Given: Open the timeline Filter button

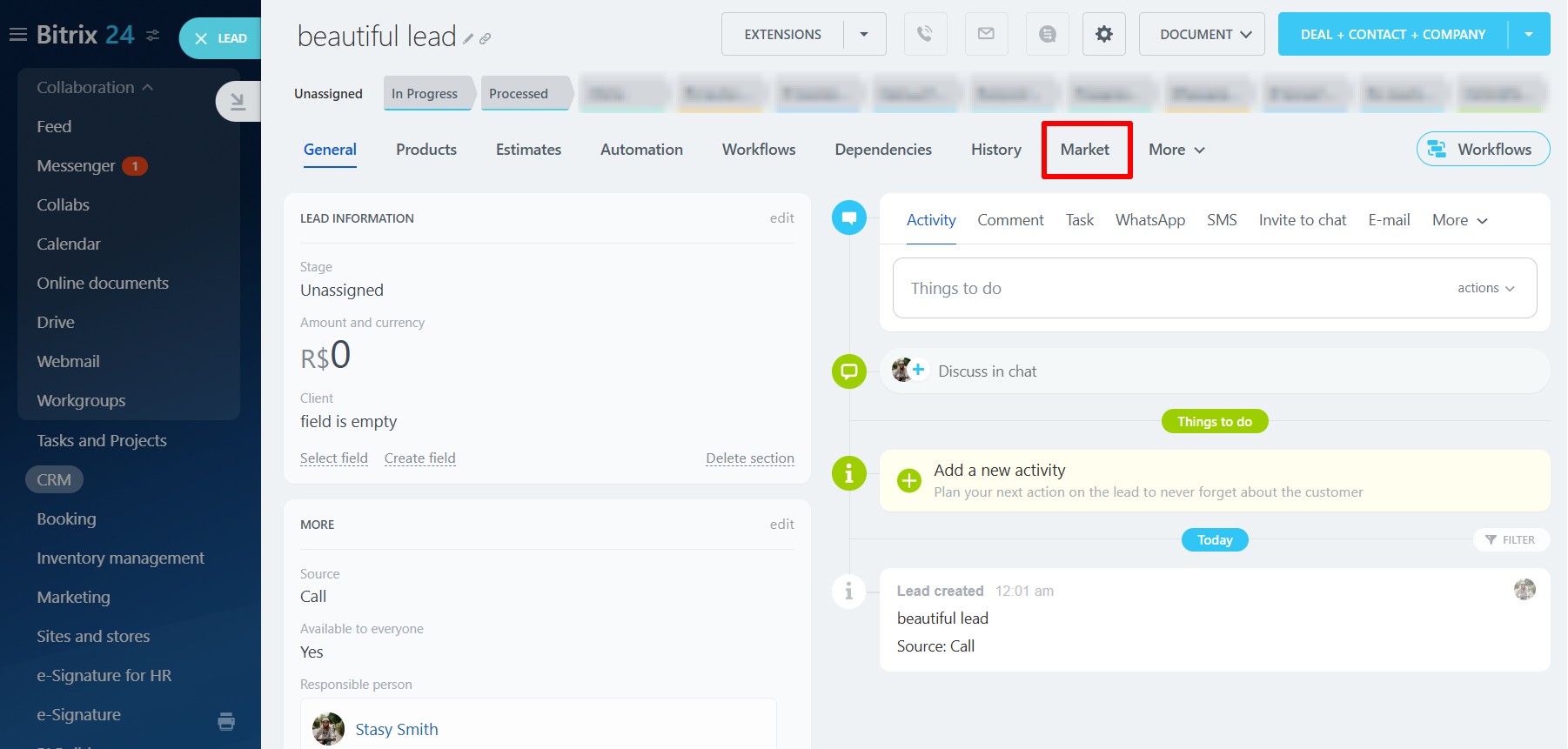Looking at the screenshot, I should click(x=1511, y=539).
